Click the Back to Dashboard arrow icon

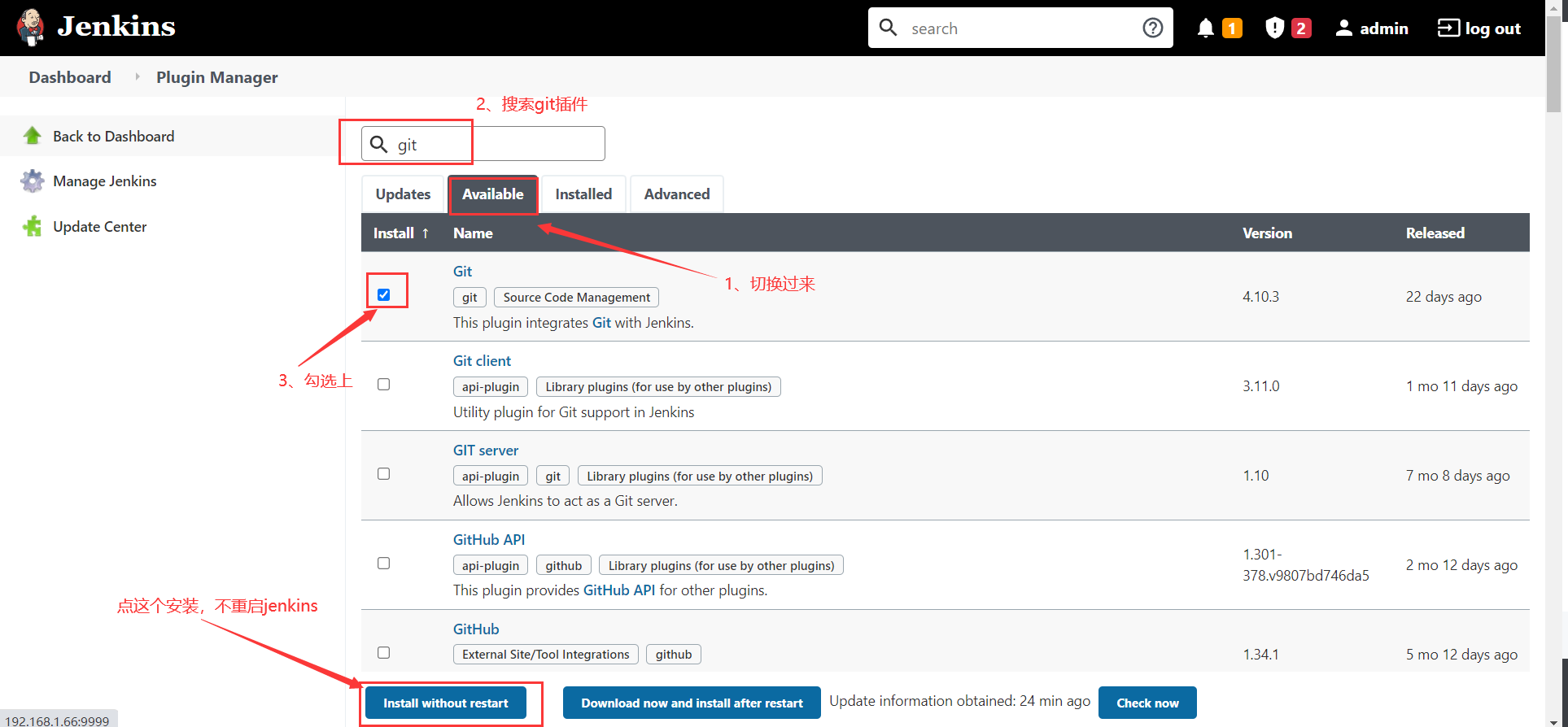pos(33,136)
